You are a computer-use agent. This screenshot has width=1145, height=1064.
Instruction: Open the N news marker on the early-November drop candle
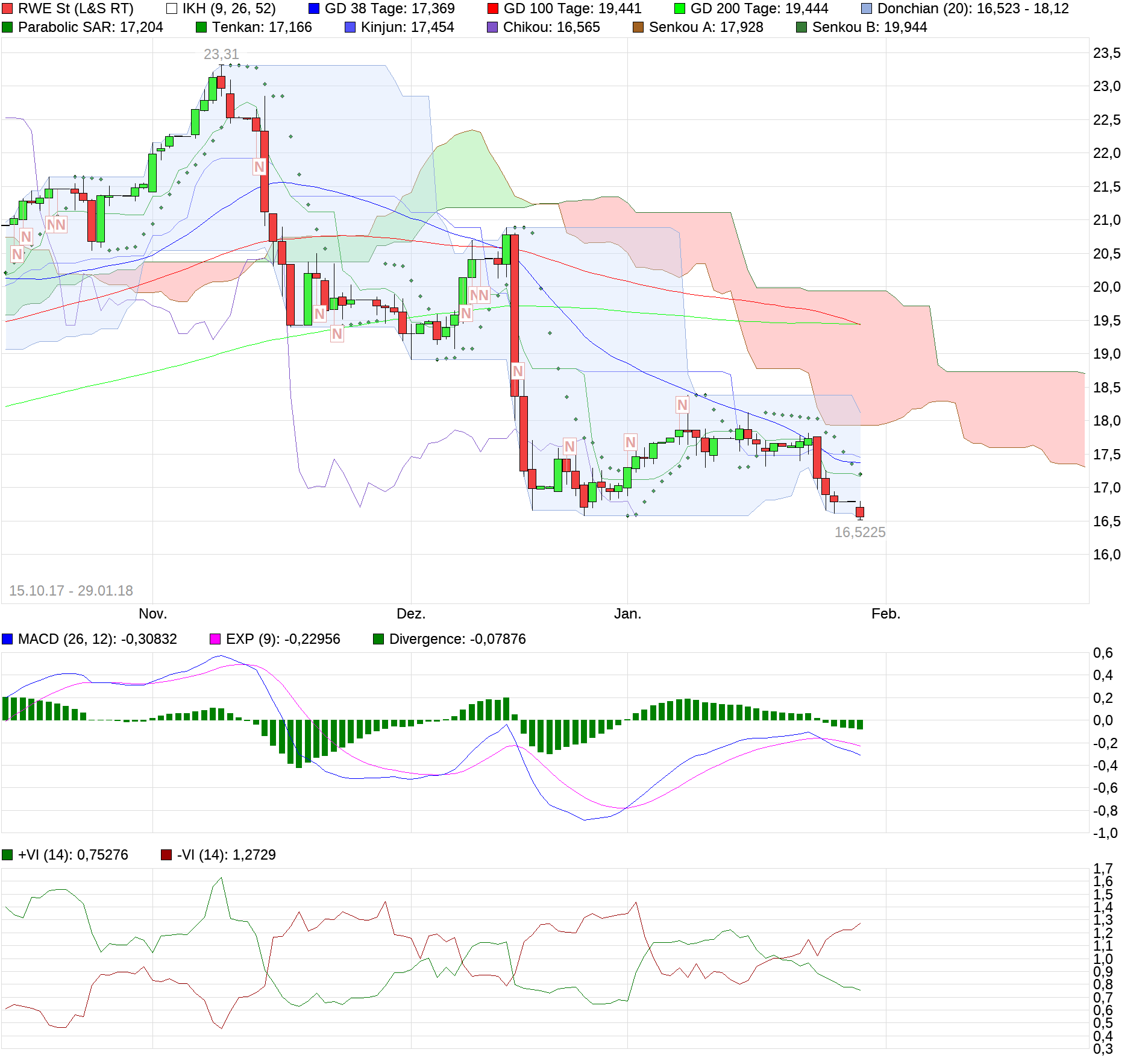point(260,167)
